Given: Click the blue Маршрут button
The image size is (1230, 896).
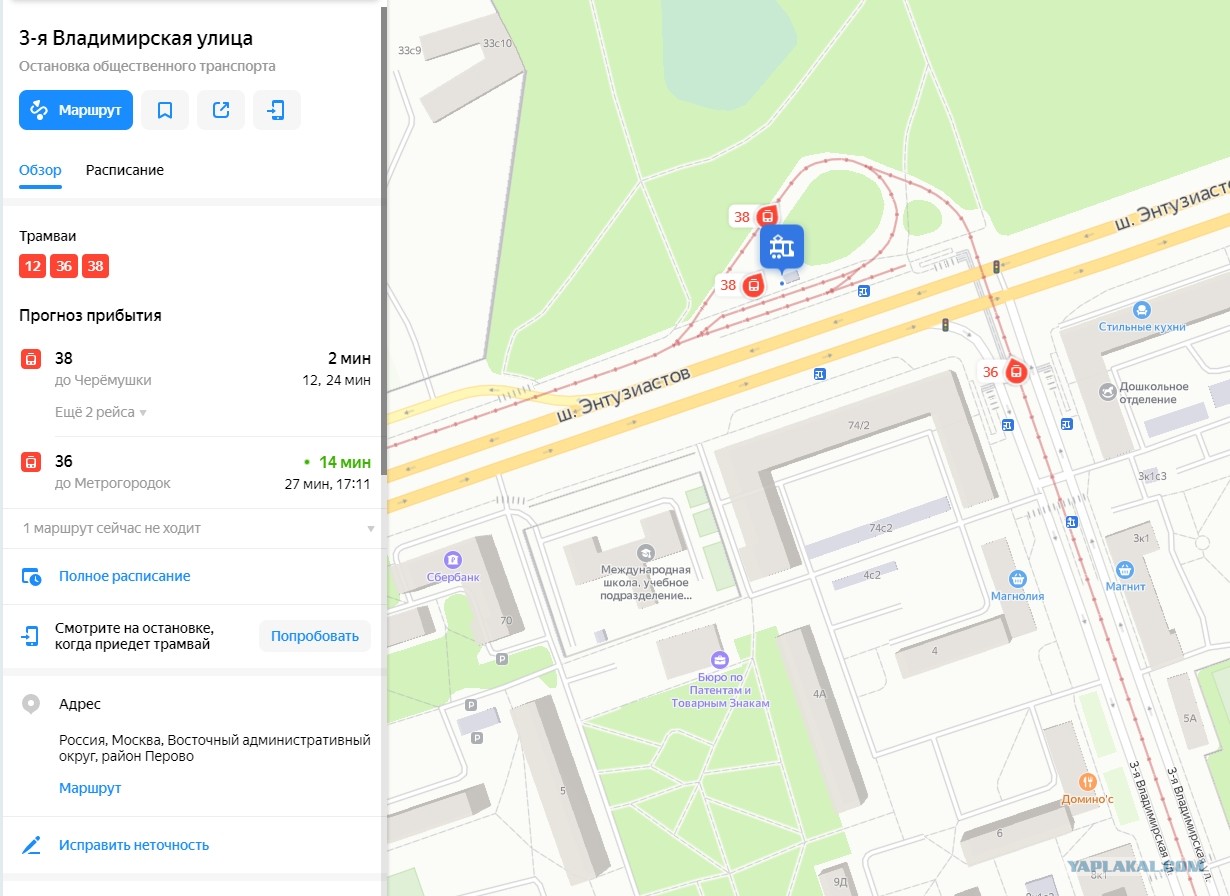Looking at the screenshot, I should (x=76, y=110).
